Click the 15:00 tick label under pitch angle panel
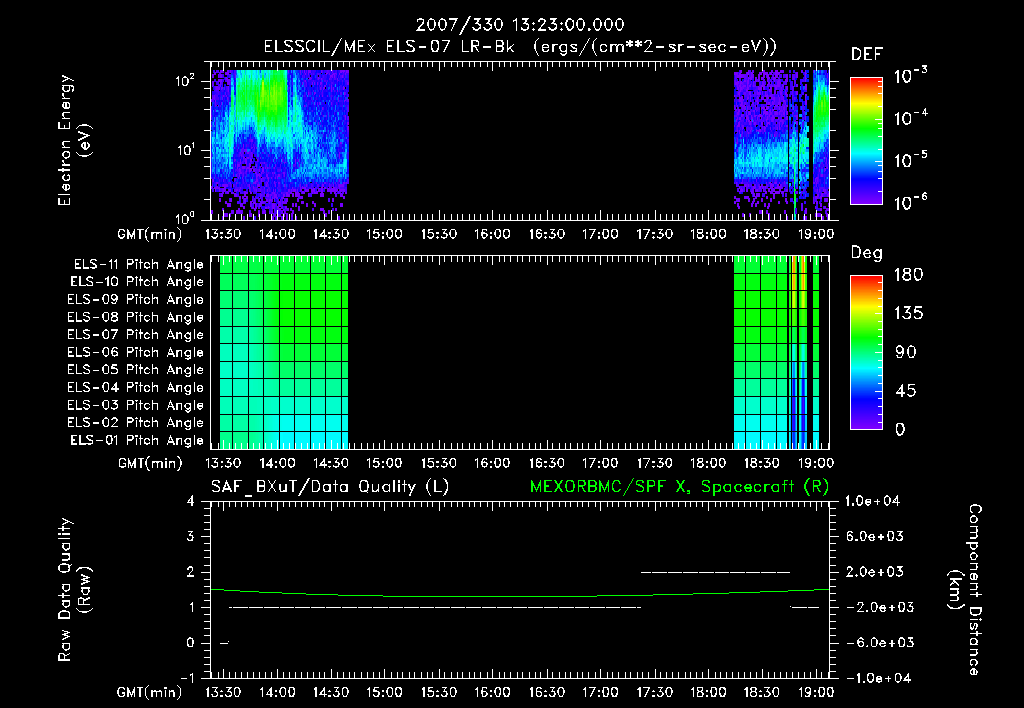1024x708 pixels. (x=384, y=463)
